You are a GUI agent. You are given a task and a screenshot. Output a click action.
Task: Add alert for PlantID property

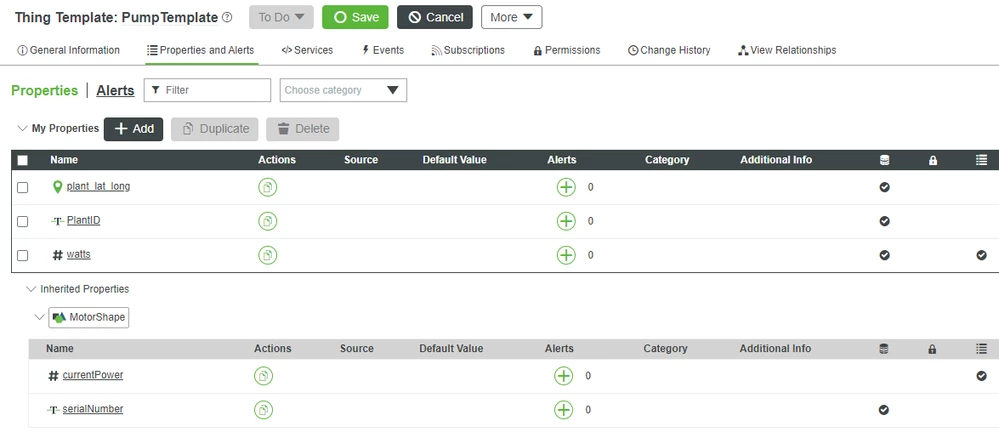566,221
